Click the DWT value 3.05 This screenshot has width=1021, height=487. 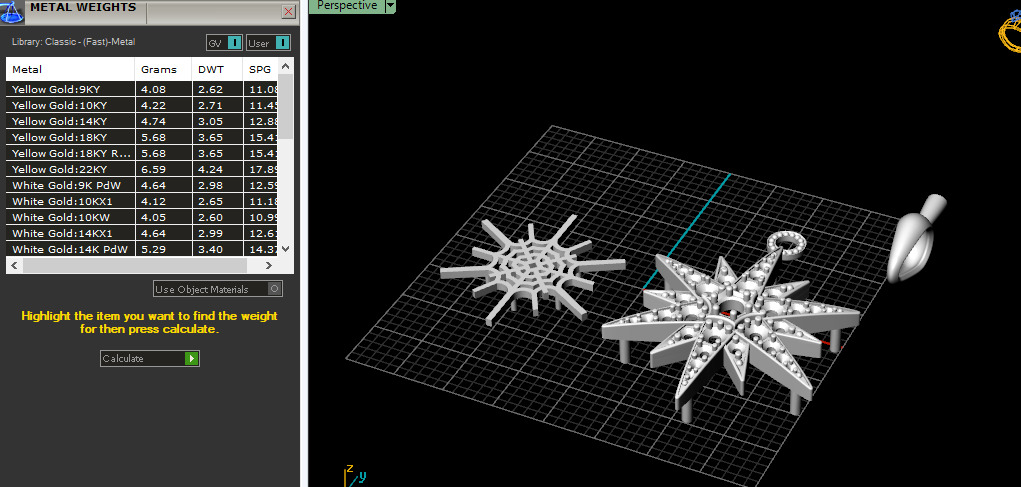209,121
